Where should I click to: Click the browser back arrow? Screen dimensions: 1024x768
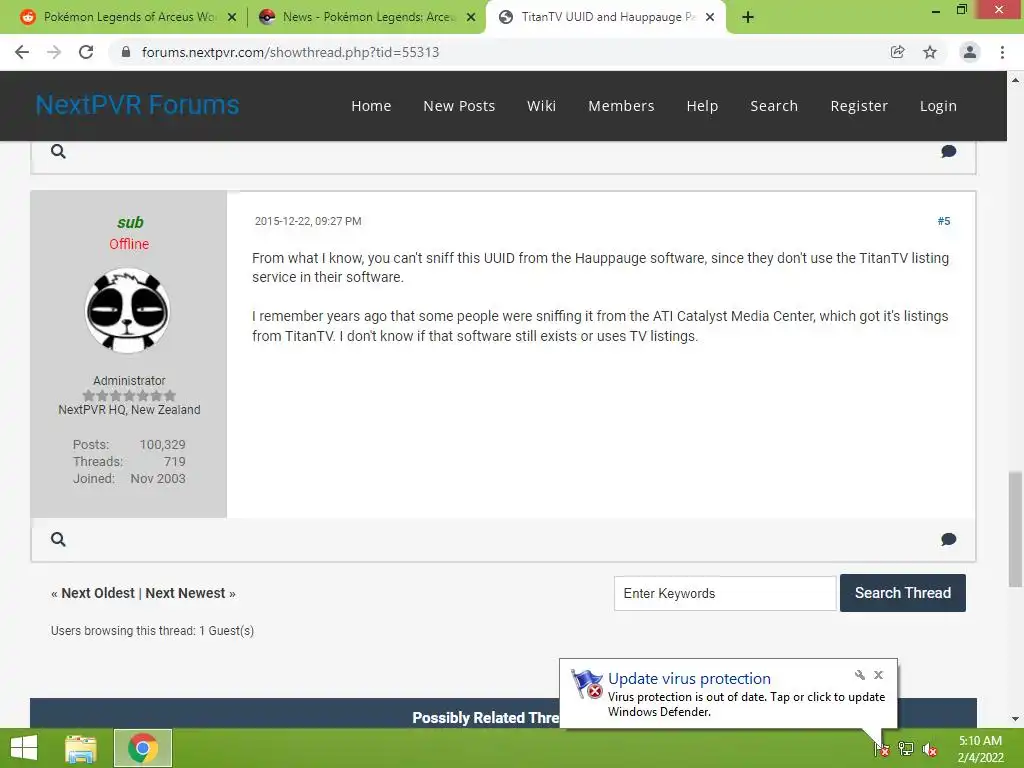(x=22, y=52)
